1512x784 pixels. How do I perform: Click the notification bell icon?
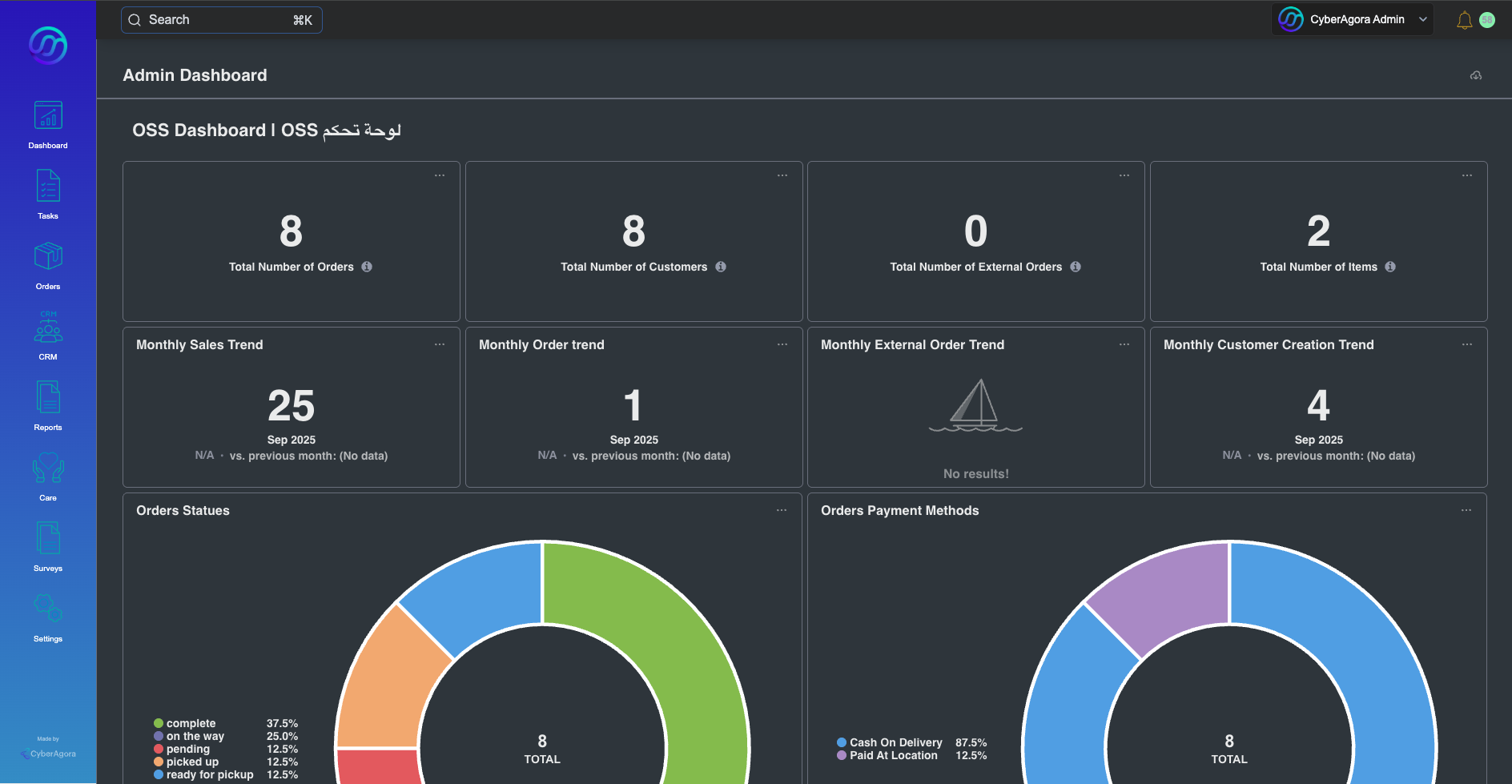pos(1464,20)
